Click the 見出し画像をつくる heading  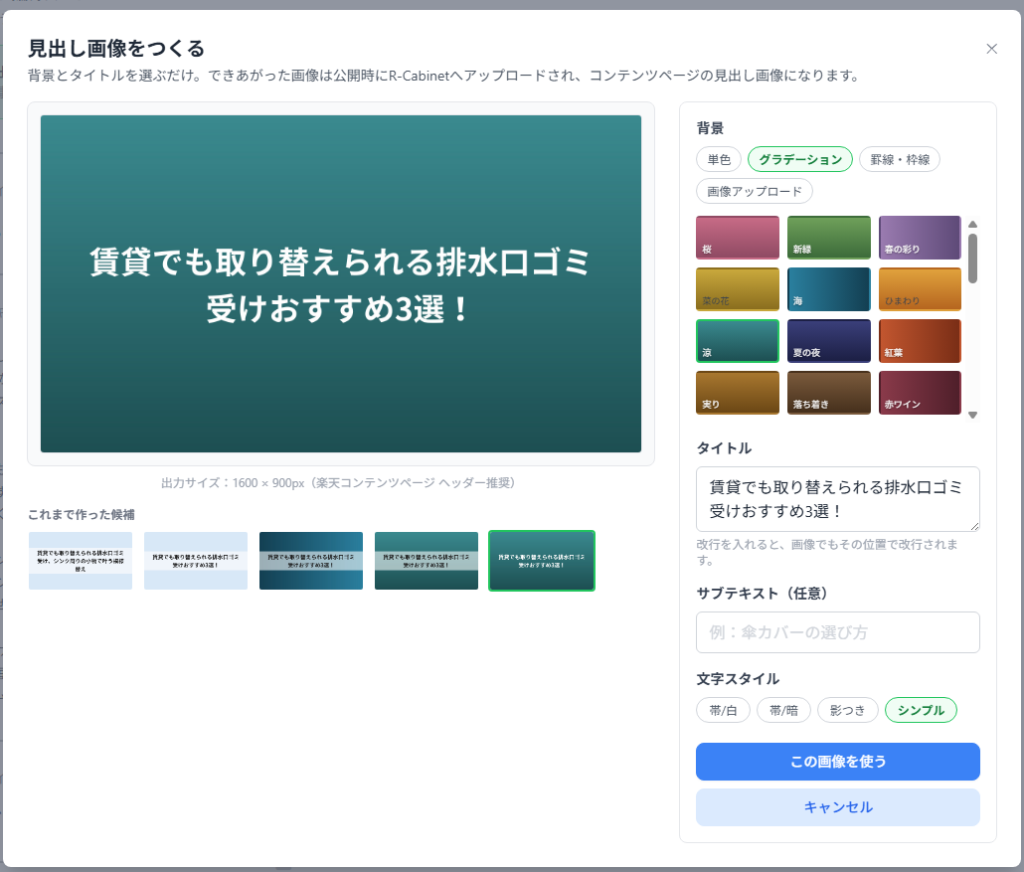tap(116, 48)
